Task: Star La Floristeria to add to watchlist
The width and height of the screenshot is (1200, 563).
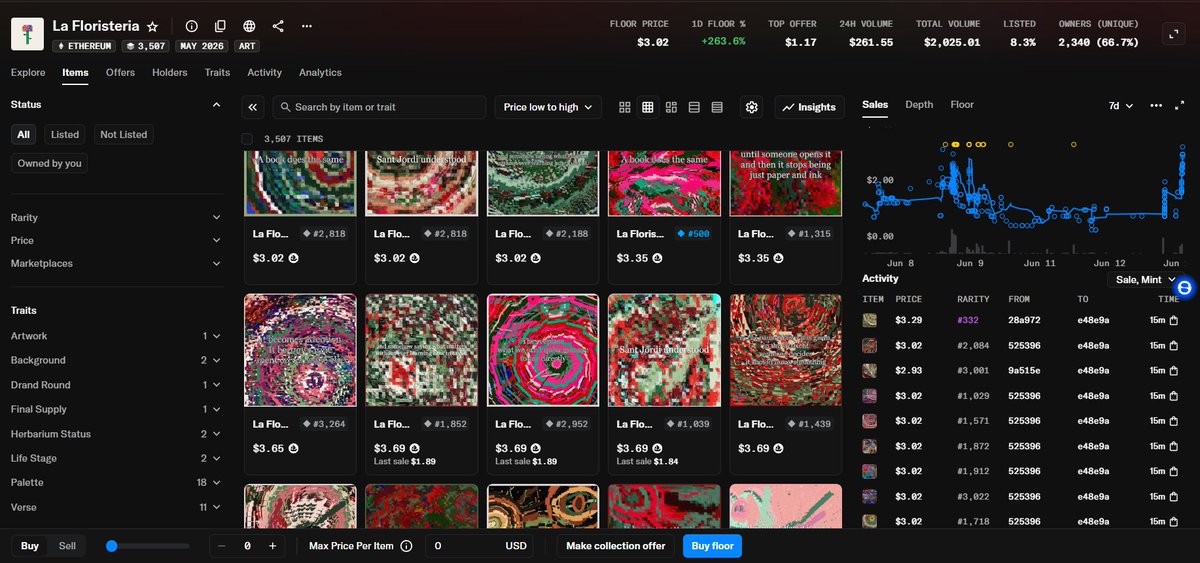Action: pos(152,26)
